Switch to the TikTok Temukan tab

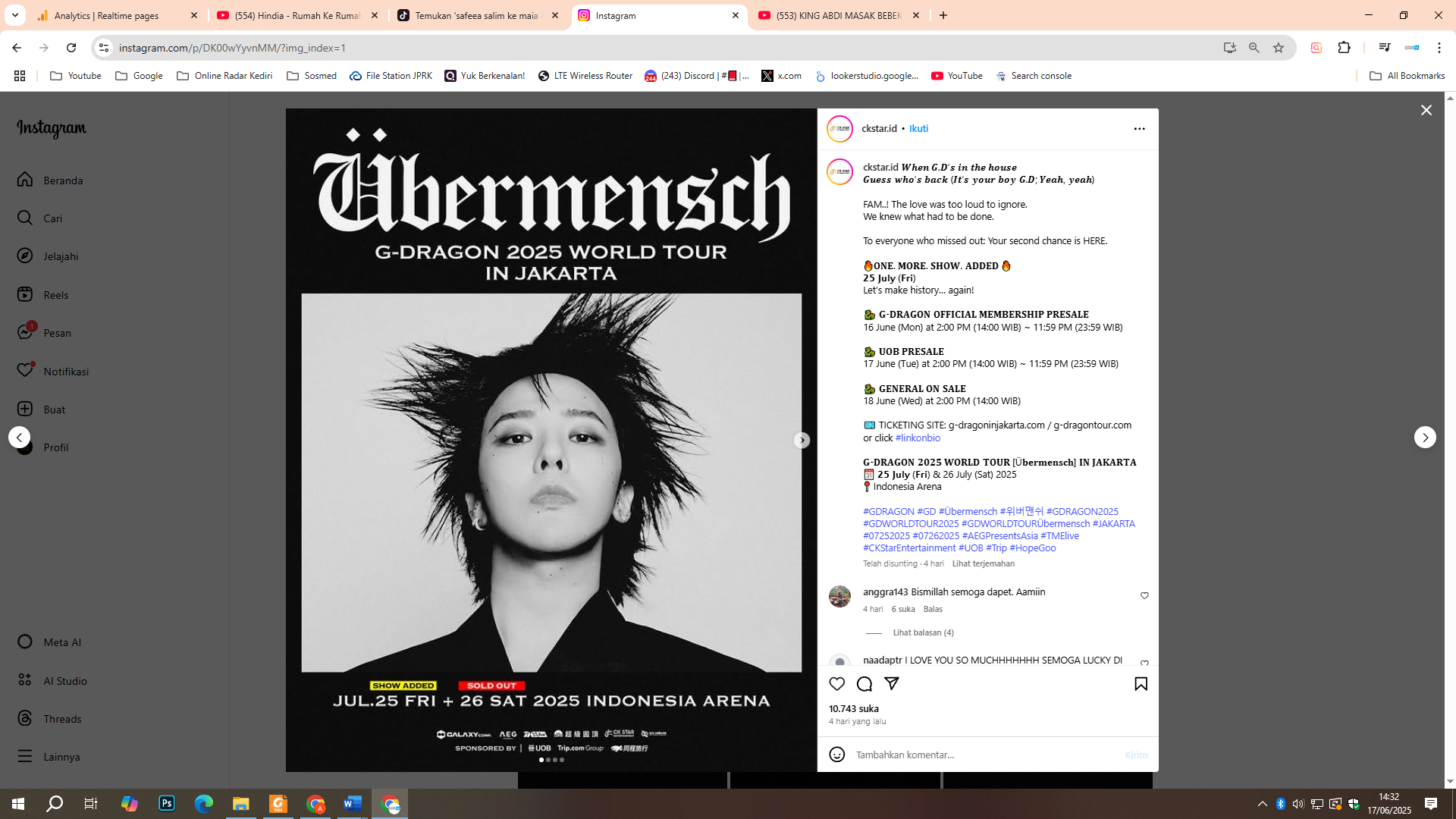coord(478,15)
